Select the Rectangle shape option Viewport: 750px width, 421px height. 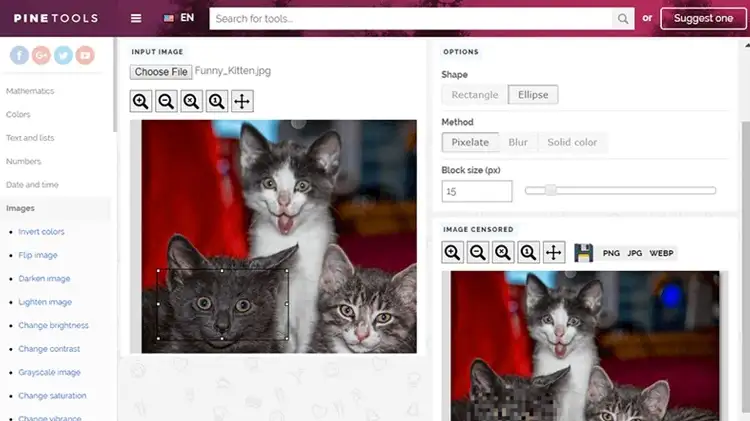point(474,95)
